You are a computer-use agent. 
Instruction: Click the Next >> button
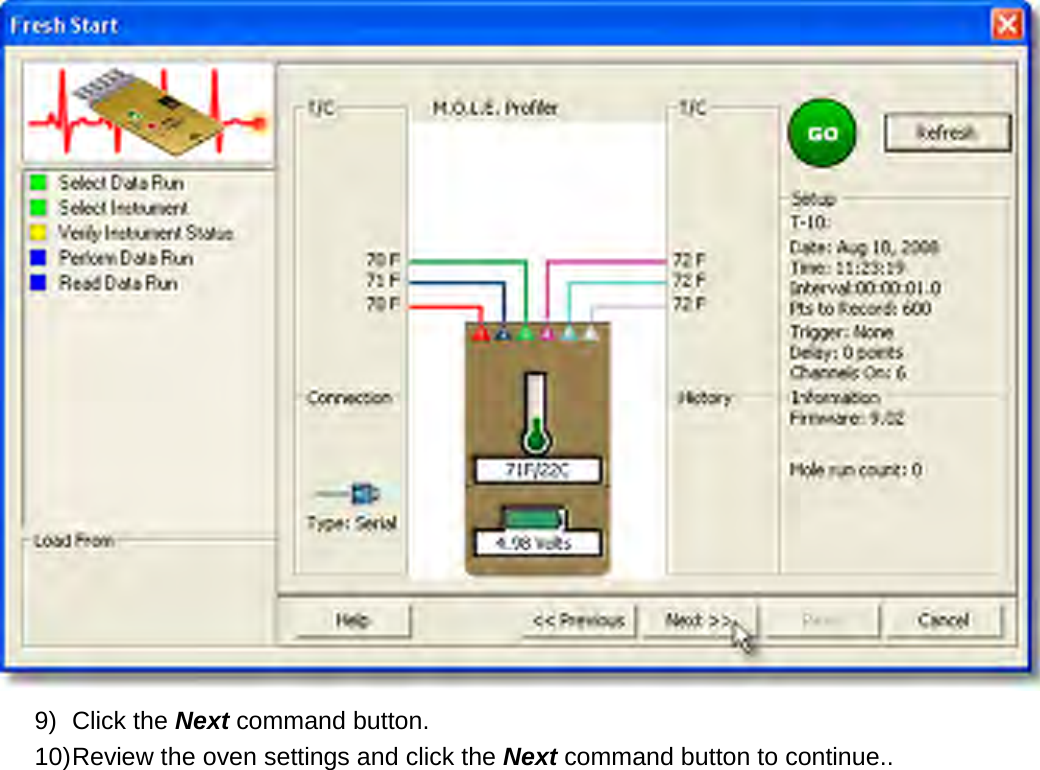click(x=699, y=620)
